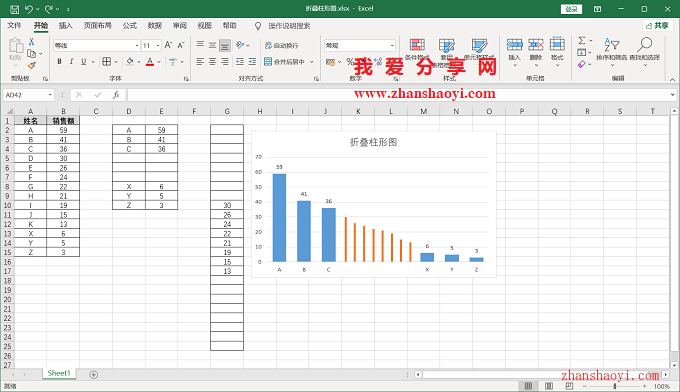Viewport: 680px width, 392px height.
Task: Apply fill color with paint bucket icon
Action: 130,62
